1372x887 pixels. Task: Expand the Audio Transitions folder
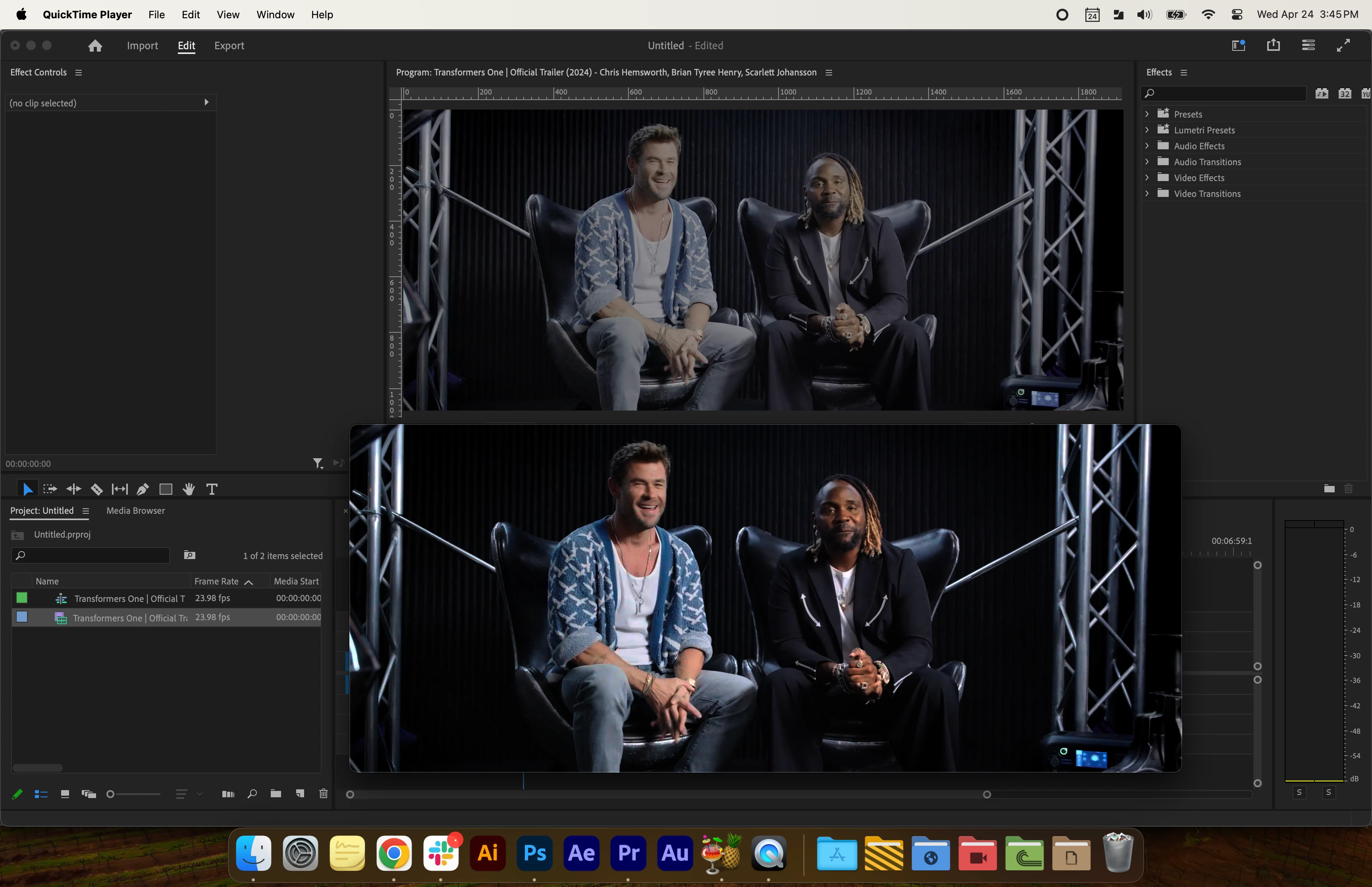[1147, 161]
